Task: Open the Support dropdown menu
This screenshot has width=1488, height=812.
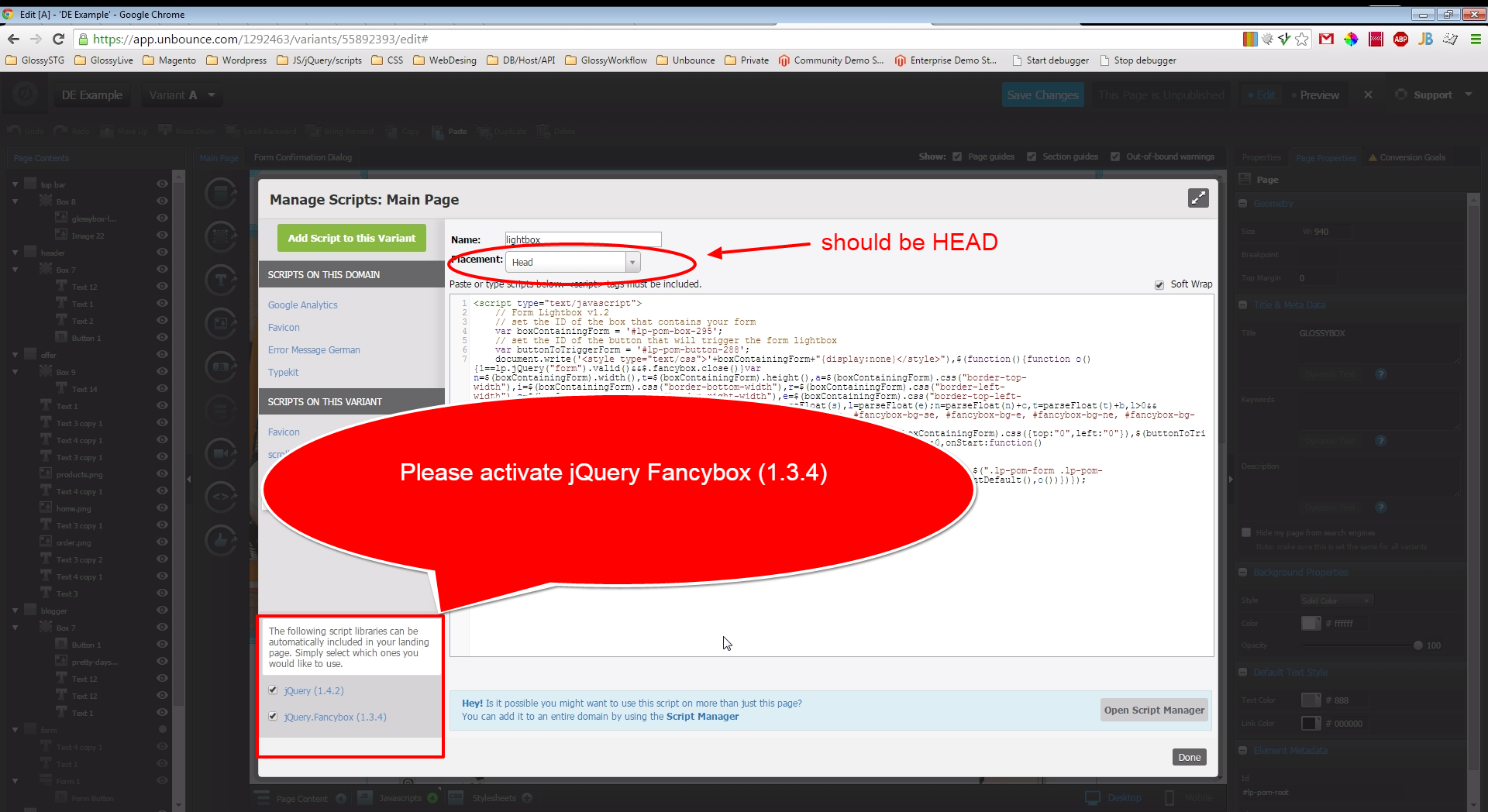Action: [1434, 95]
